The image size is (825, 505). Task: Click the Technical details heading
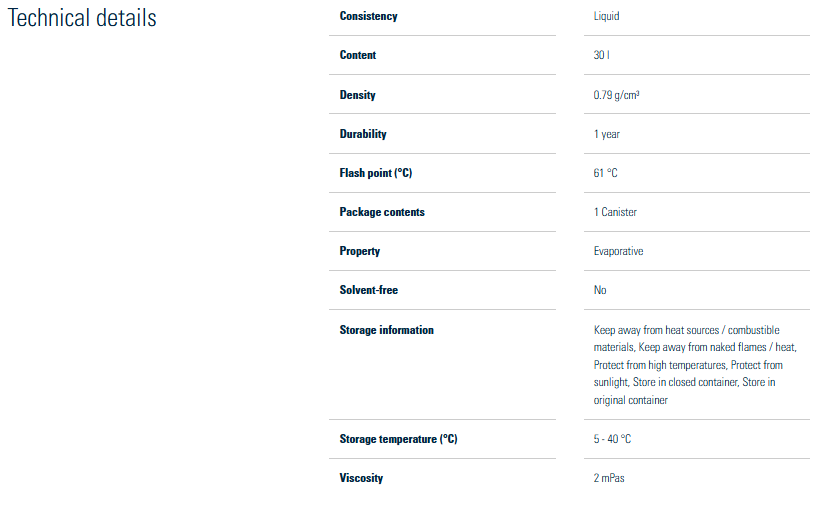click(82, 19)
